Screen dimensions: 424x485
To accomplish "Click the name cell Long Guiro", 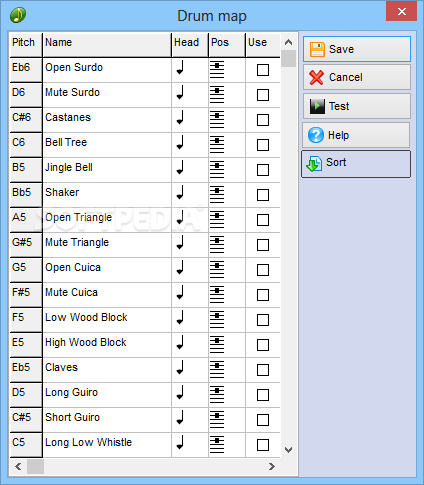I will pos(107,395).
